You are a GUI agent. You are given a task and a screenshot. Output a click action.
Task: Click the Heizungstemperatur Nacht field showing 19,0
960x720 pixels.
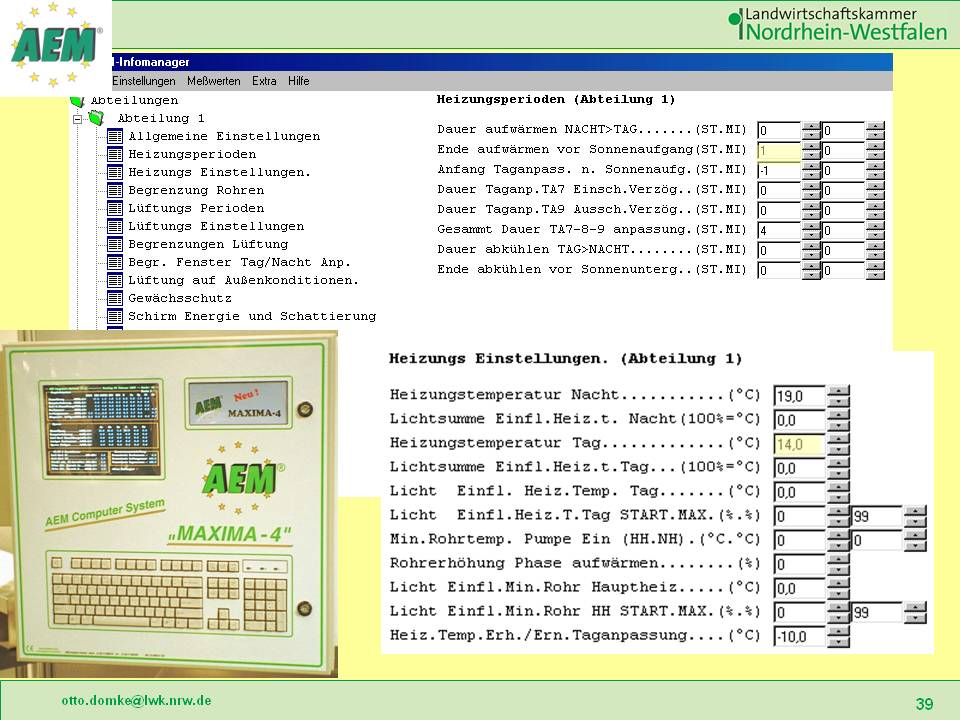799,395
